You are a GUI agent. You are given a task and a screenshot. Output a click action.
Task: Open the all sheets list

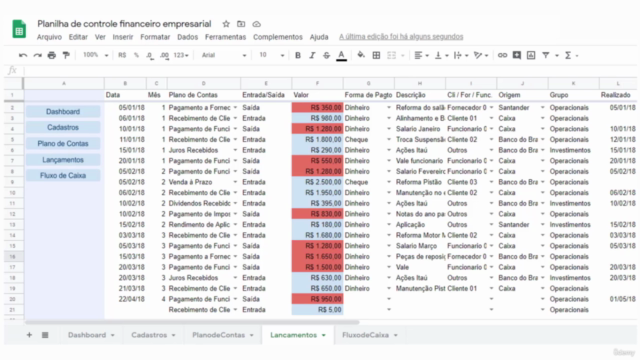[45, 335]
